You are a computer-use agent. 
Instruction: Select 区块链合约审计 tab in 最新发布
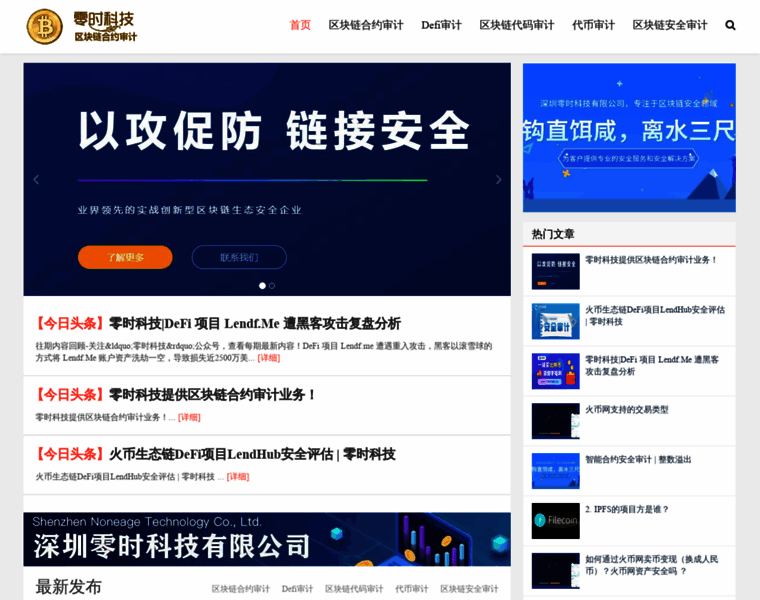[x=240, y=589]
